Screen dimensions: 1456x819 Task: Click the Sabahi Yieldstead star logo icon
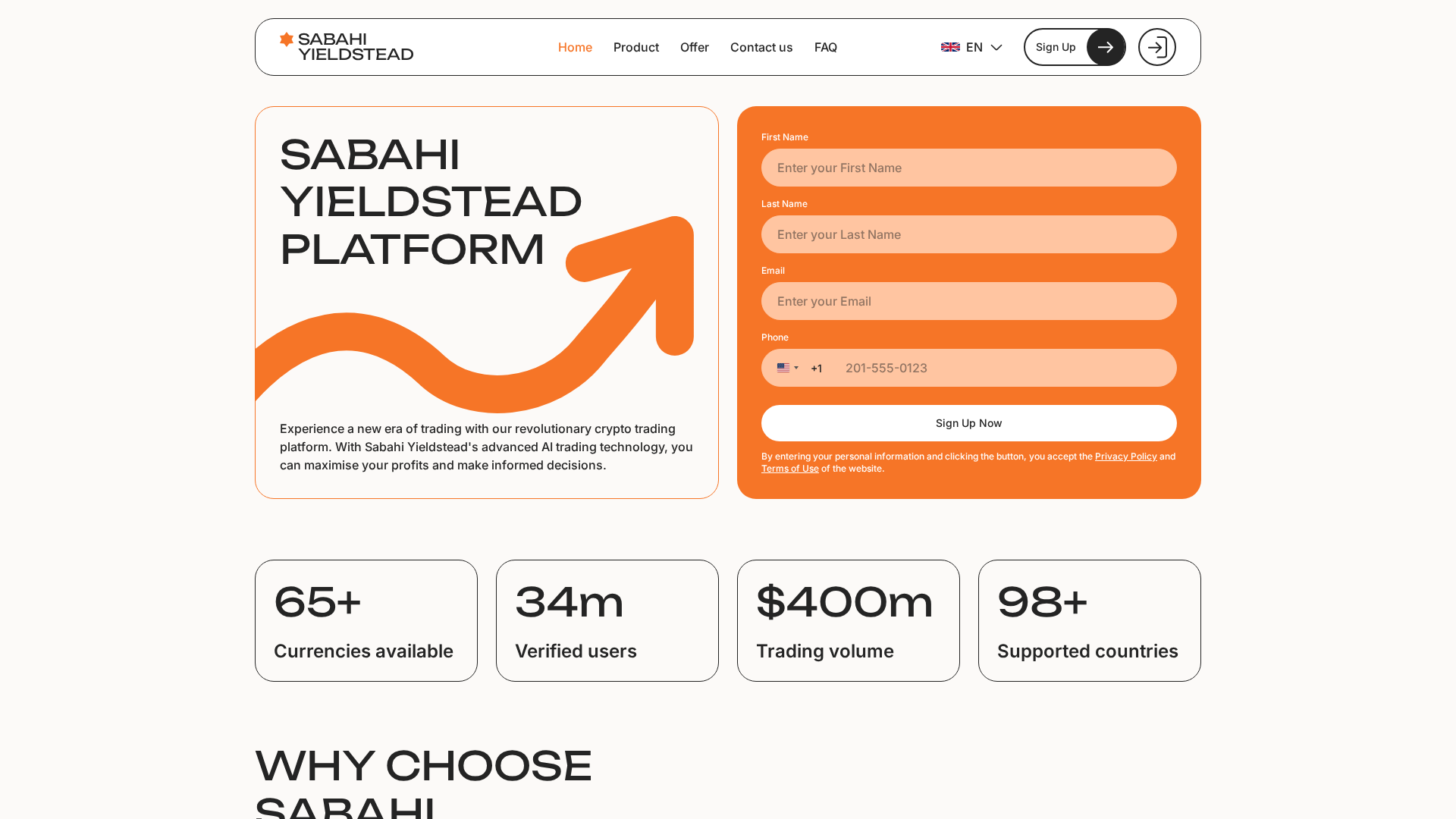tap(286, 39)
